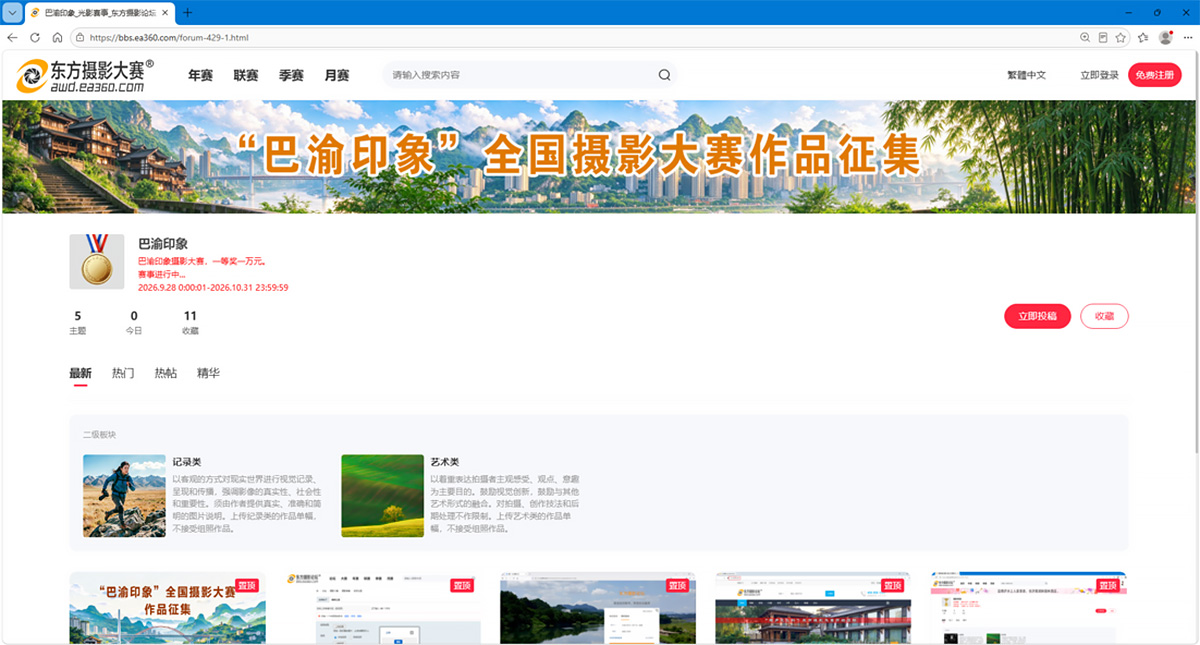
Task: Click the 立即登录 link
Action: [x=1099, y=75]
